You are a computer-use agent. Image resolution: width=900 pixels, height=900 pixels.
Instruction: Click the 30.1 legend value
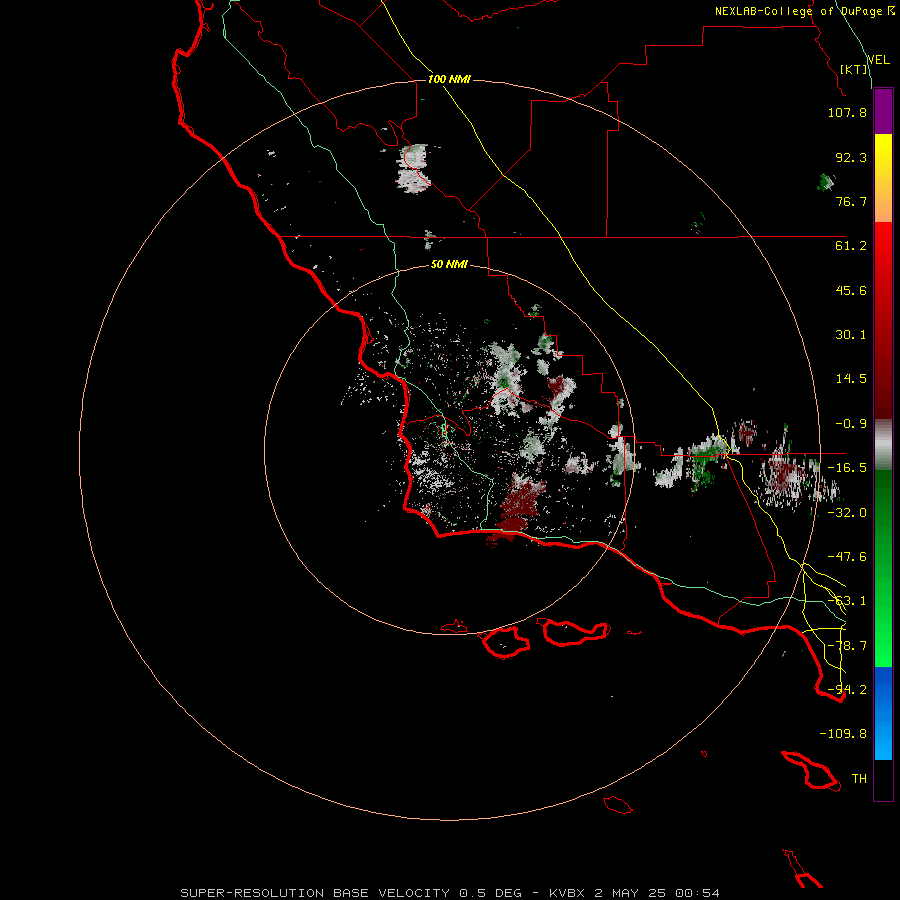point(851,335)
